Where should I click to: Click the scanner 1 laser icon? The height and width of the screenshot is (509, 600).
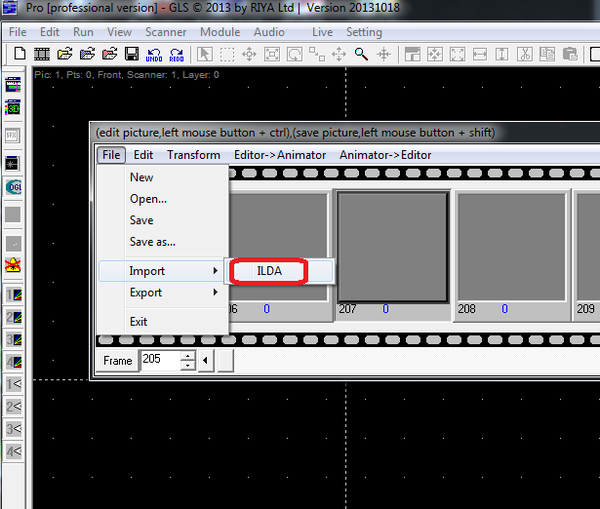coord(14,295)
